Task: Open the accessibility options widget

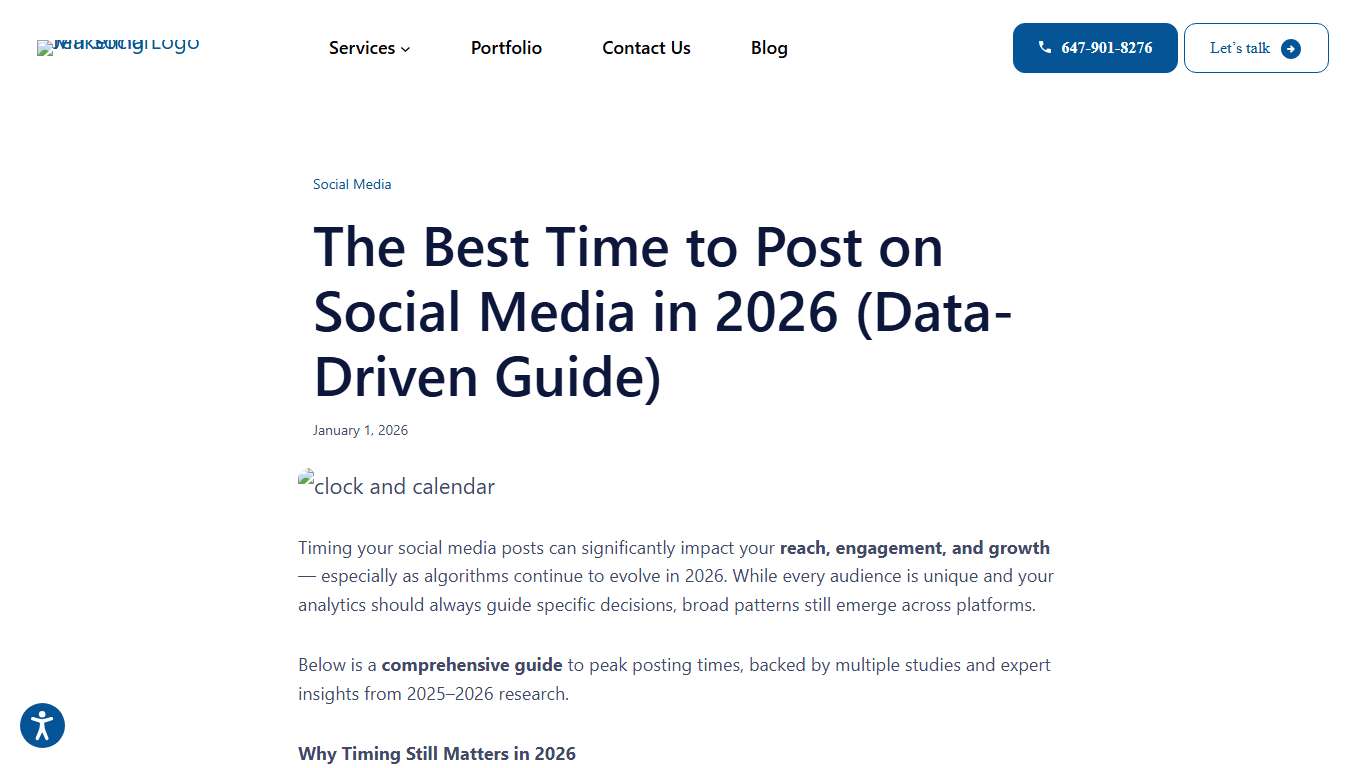Action: (42, 725)
